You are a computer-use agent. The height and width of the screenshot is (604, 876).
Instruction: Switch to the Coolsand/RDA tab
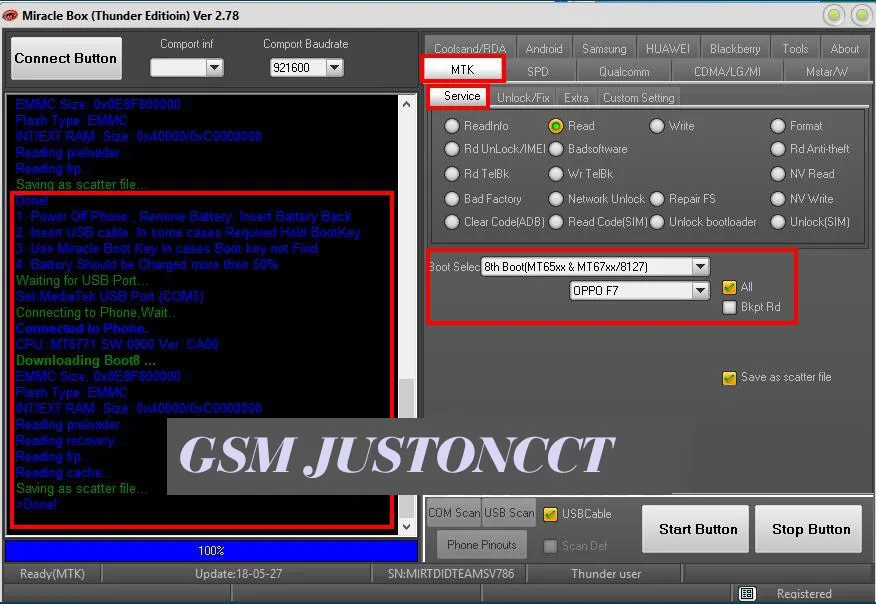pos(470,49)
